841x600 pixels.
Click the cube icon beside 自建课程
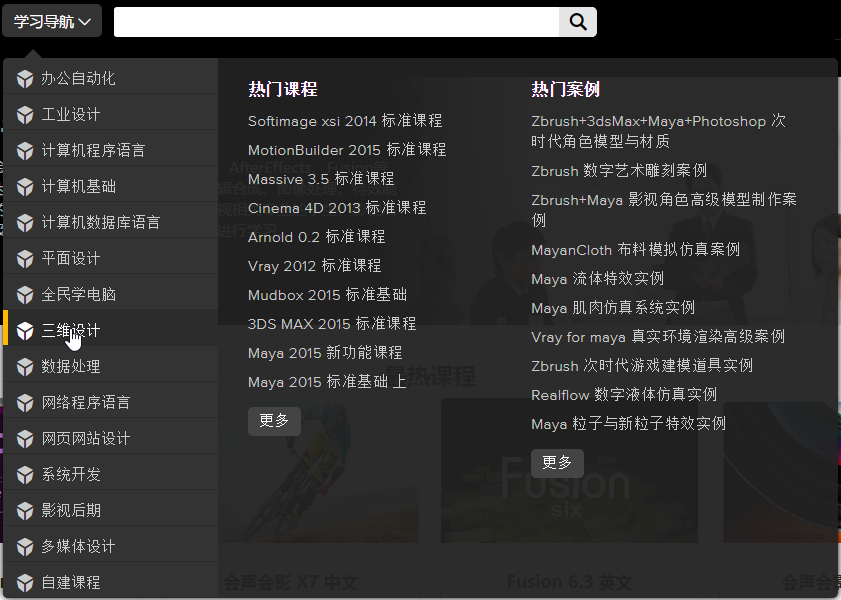pos(25,582)
